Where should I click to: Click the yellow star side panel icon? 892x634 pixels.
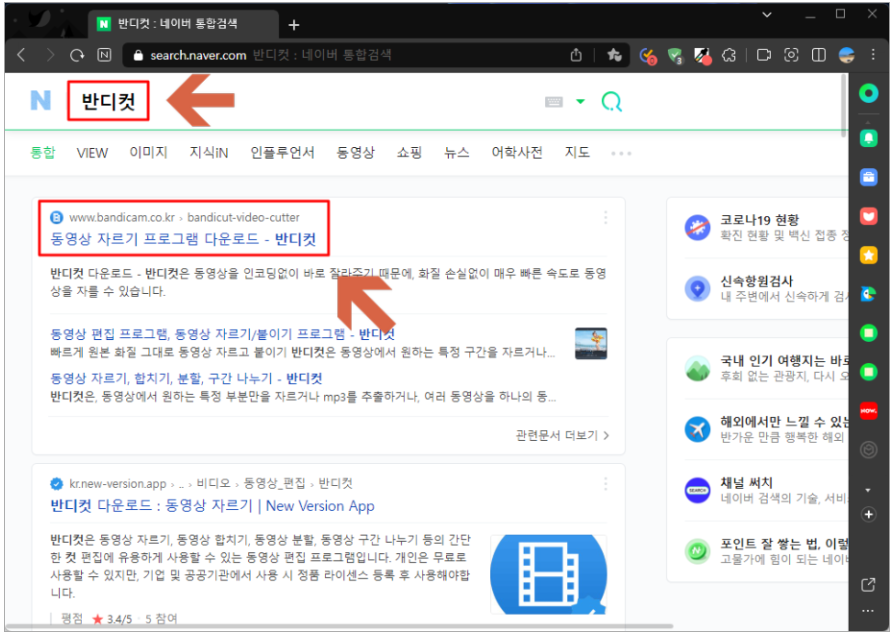[x=869, y=256]
